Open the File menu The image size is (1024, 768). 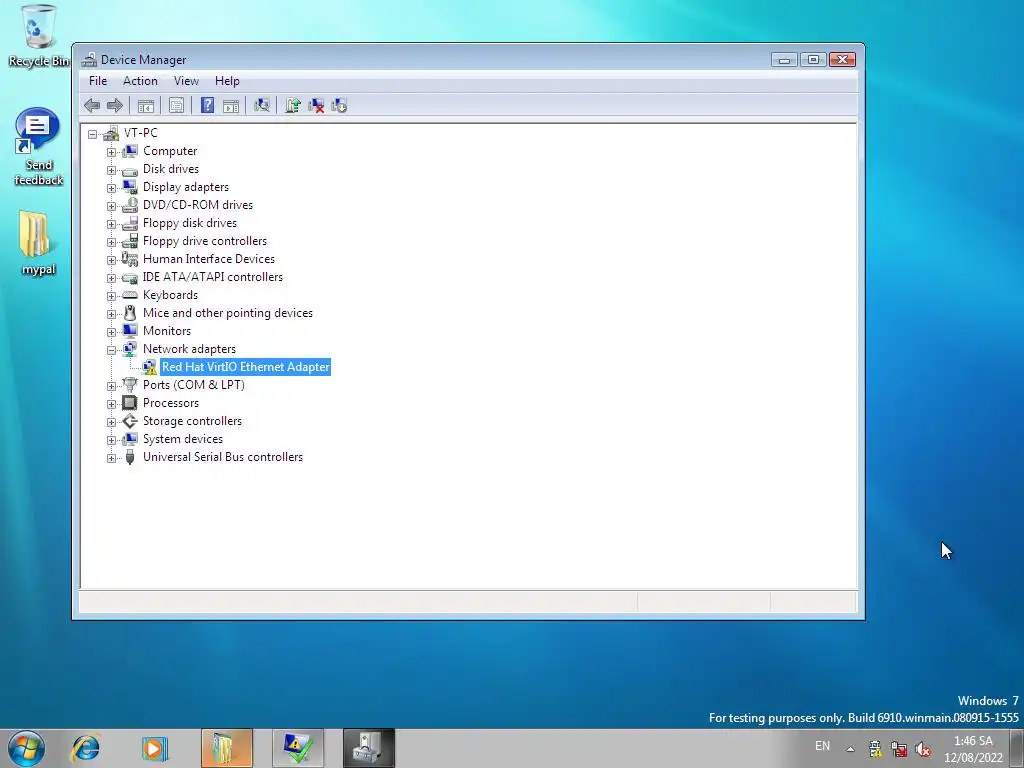coord(98,81)
